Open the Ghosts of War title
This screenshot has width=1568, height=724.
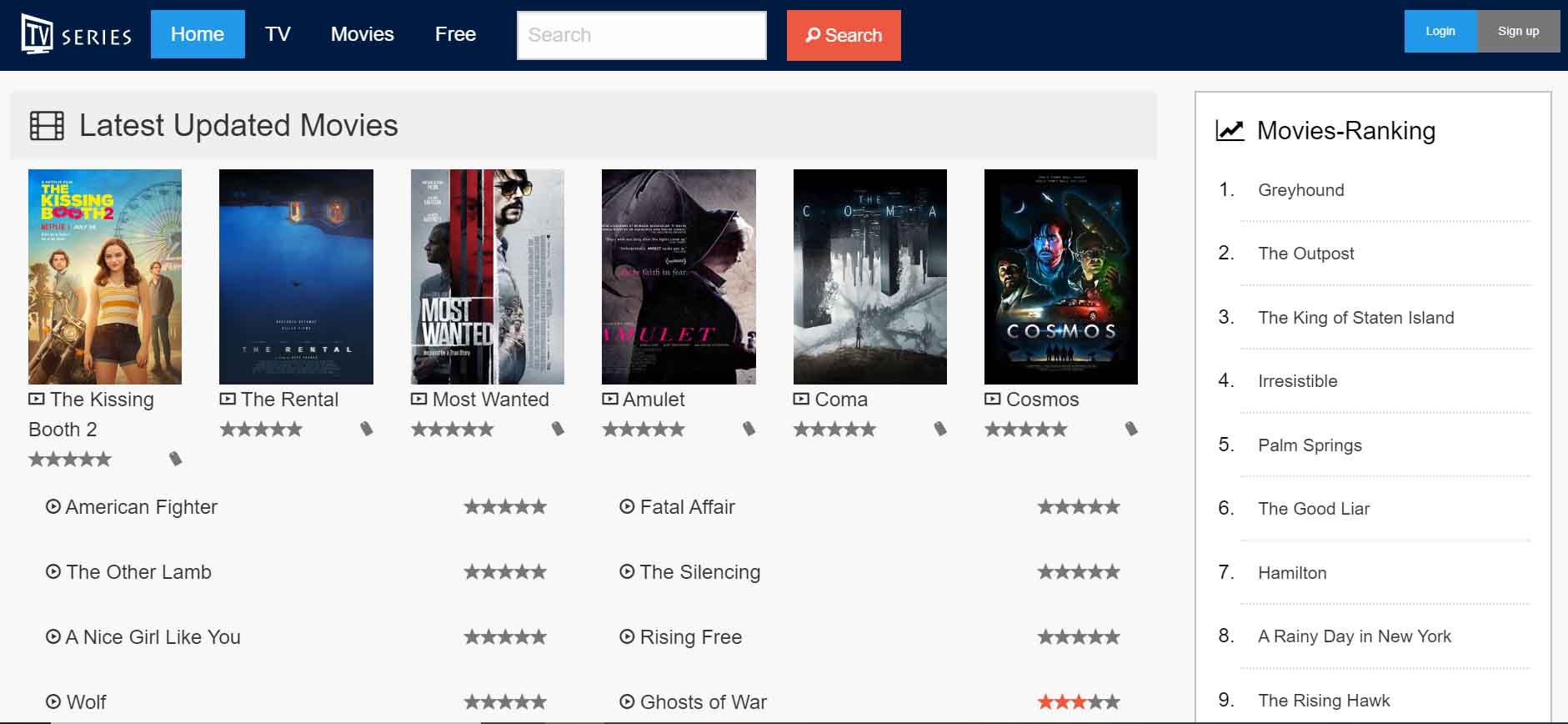tap(704, 702)
